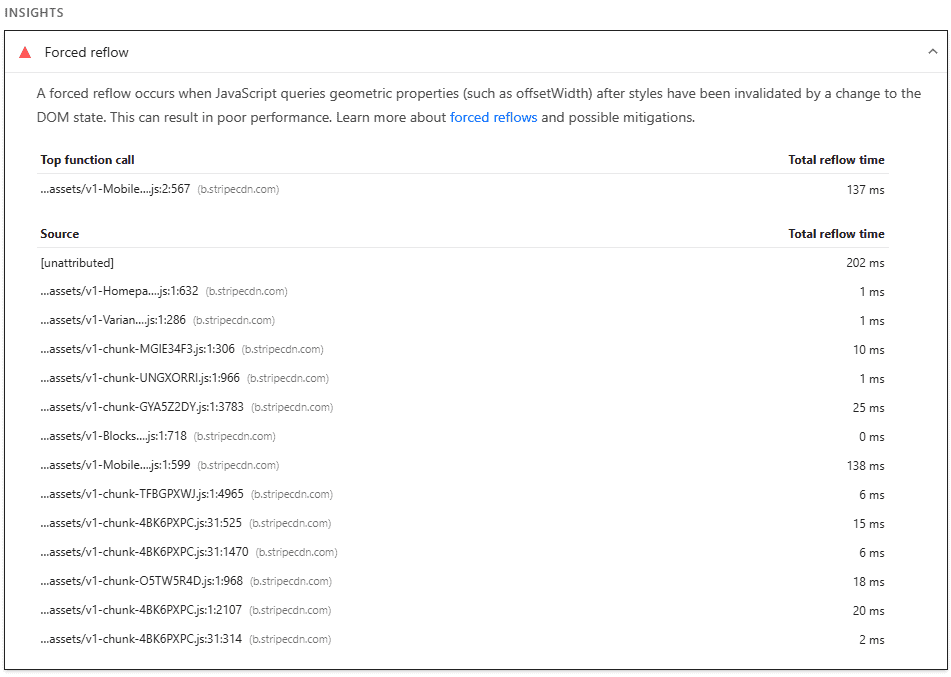Open the v1-chunk-4BK6PXPC.js:31:314 source link
The height and width of the screenshot is (677, 951).
pyautogui.click(x=141, y=640)
